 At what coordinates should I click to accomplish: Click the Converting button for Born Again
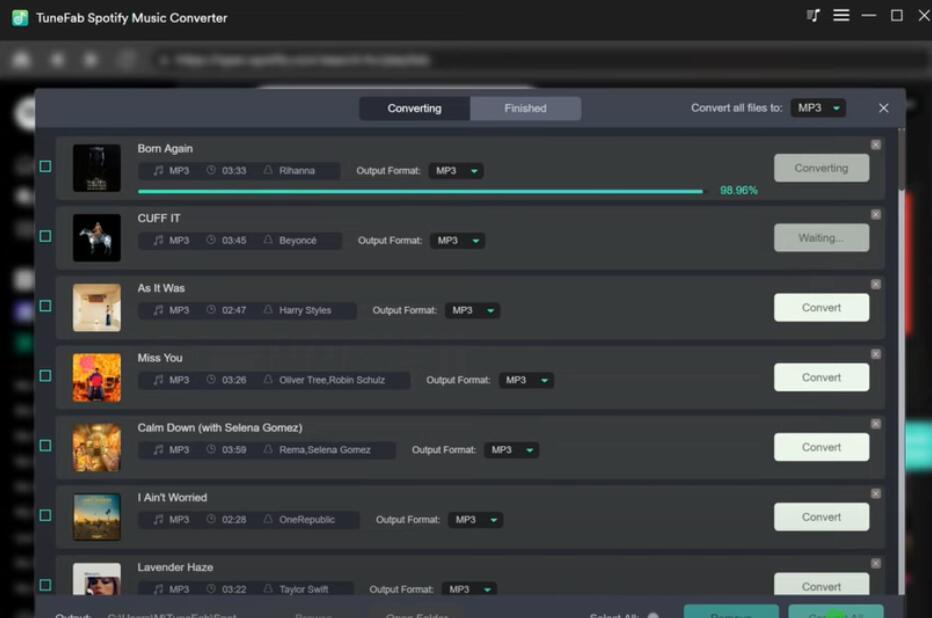pos(821,168)
